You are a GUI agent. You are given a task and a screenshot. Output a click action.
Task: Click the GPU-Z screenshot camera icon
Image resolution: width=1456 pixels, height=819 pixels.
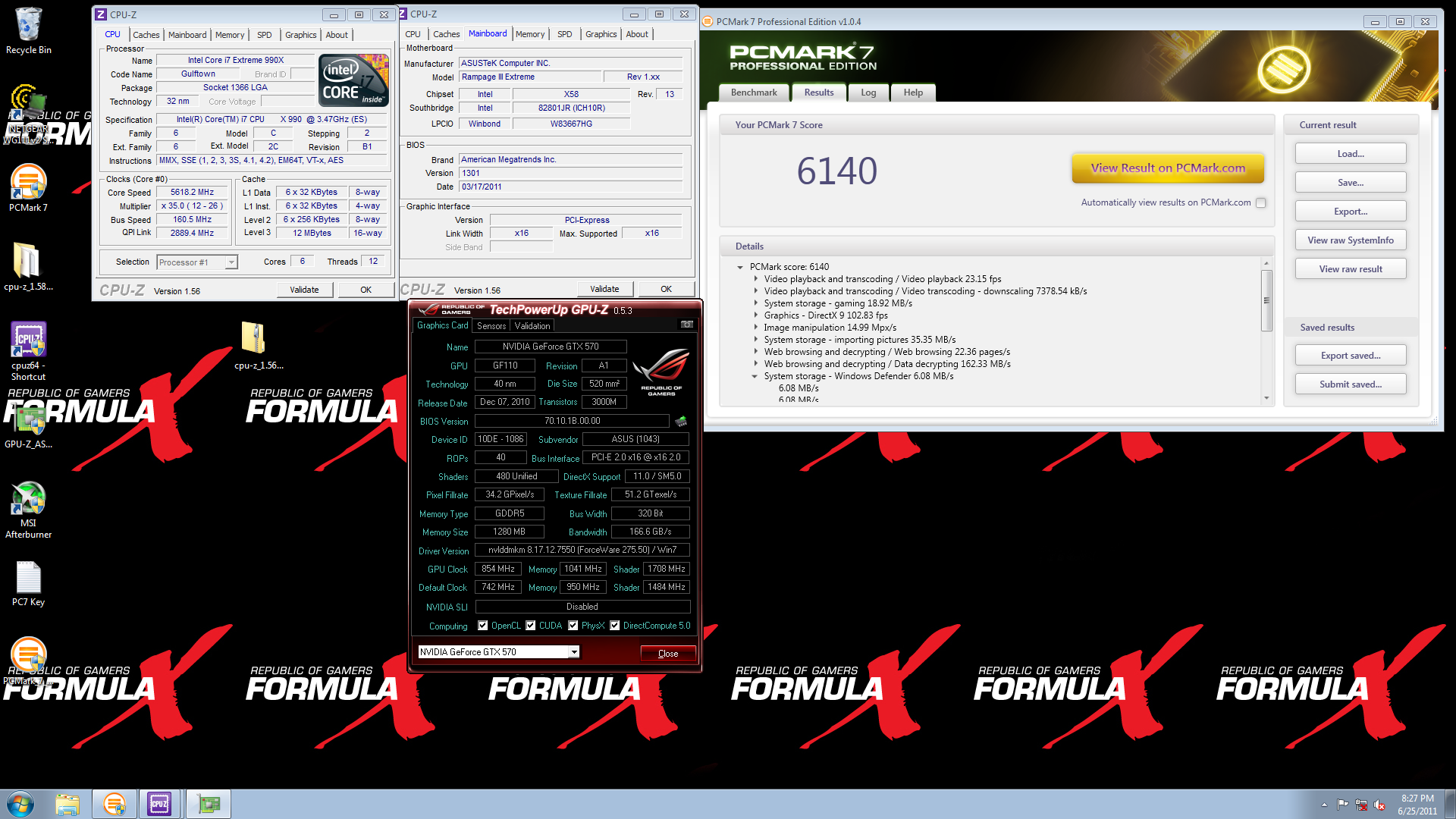[x=687, y=325]
